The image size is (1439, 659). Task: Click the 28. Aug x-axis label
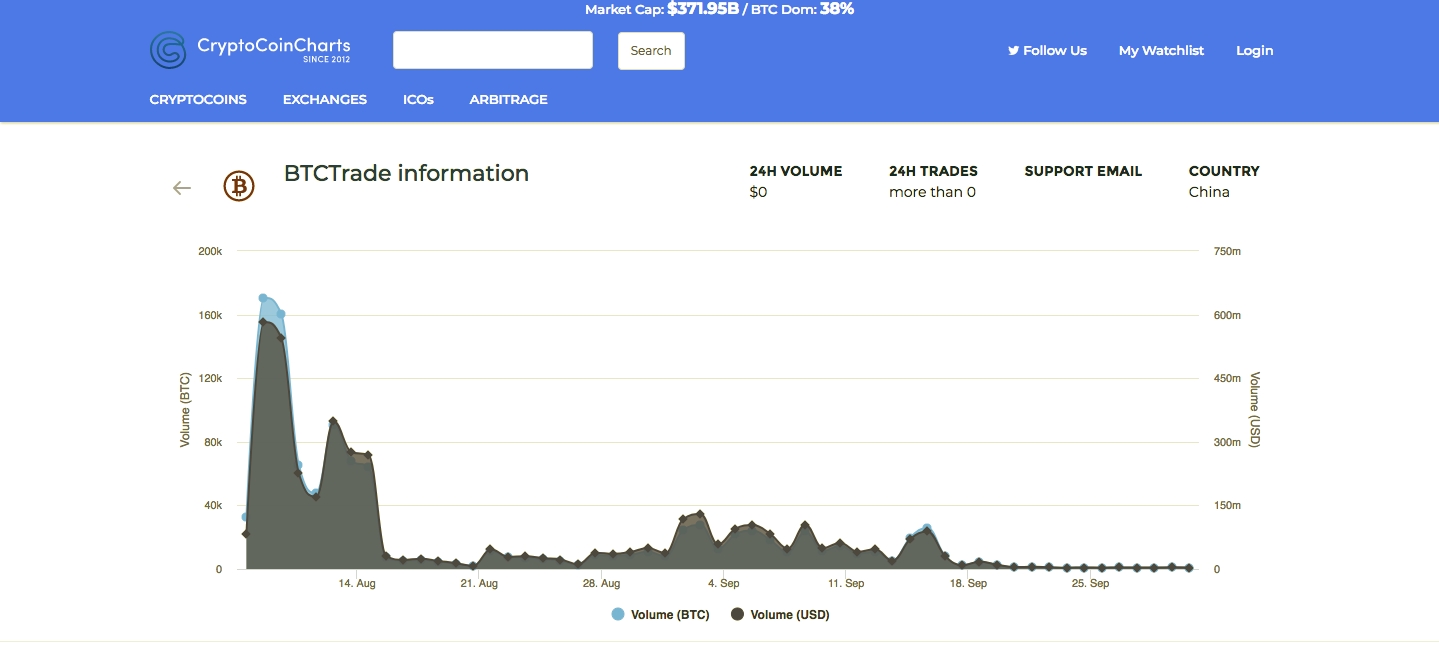pyautogui.click(x=602, y=583)
